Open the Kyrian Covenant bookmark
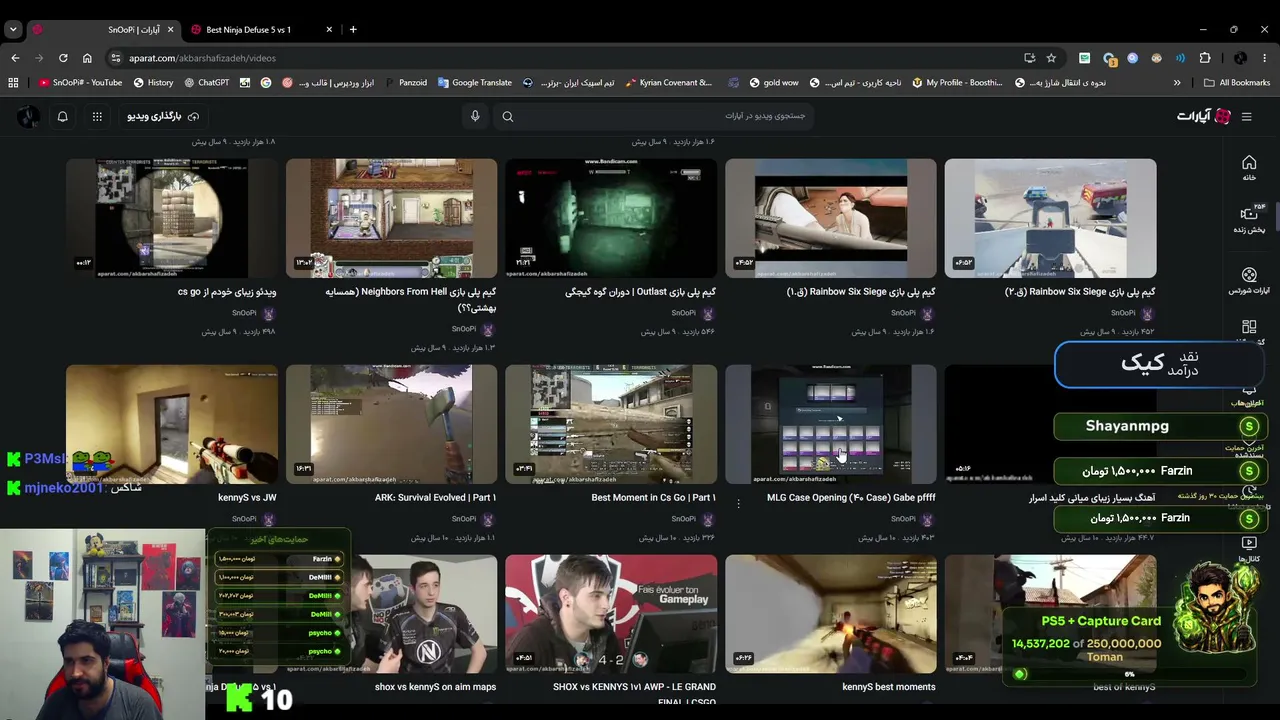 point(668,83)
